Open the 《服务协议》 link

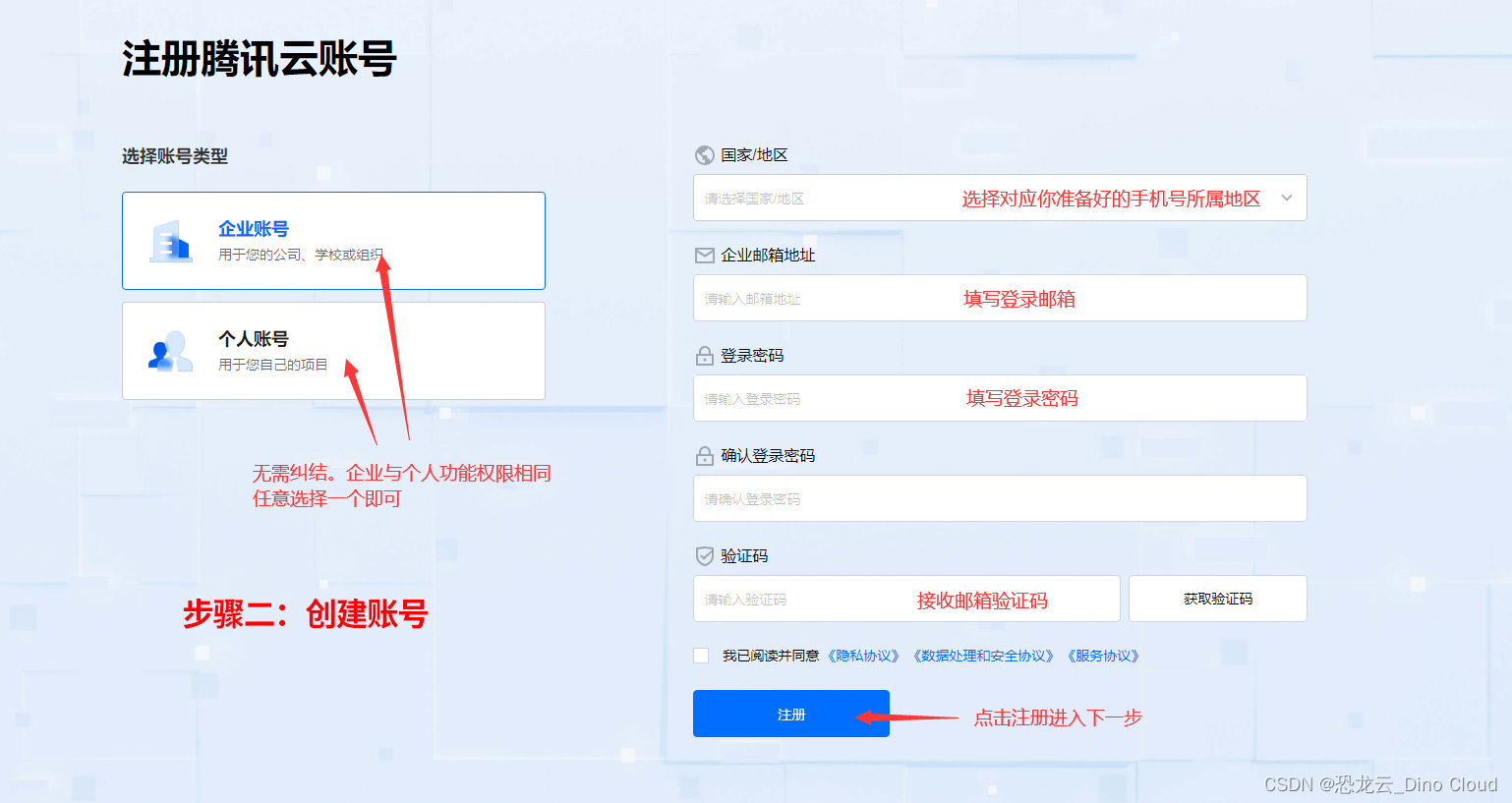[1102, 656]
